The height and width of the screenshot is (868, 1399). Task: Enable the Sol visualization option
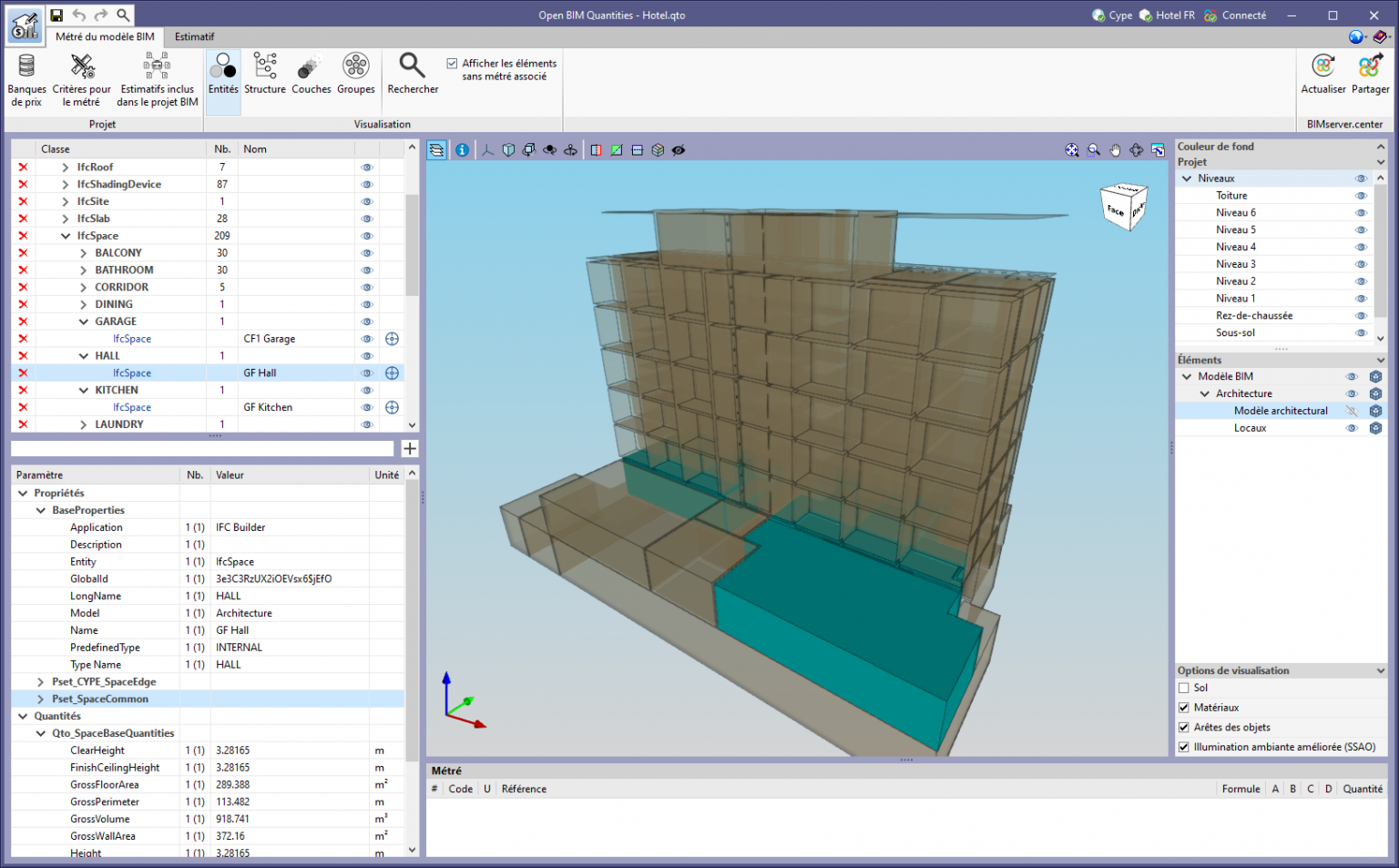(x=1183, y=688)
